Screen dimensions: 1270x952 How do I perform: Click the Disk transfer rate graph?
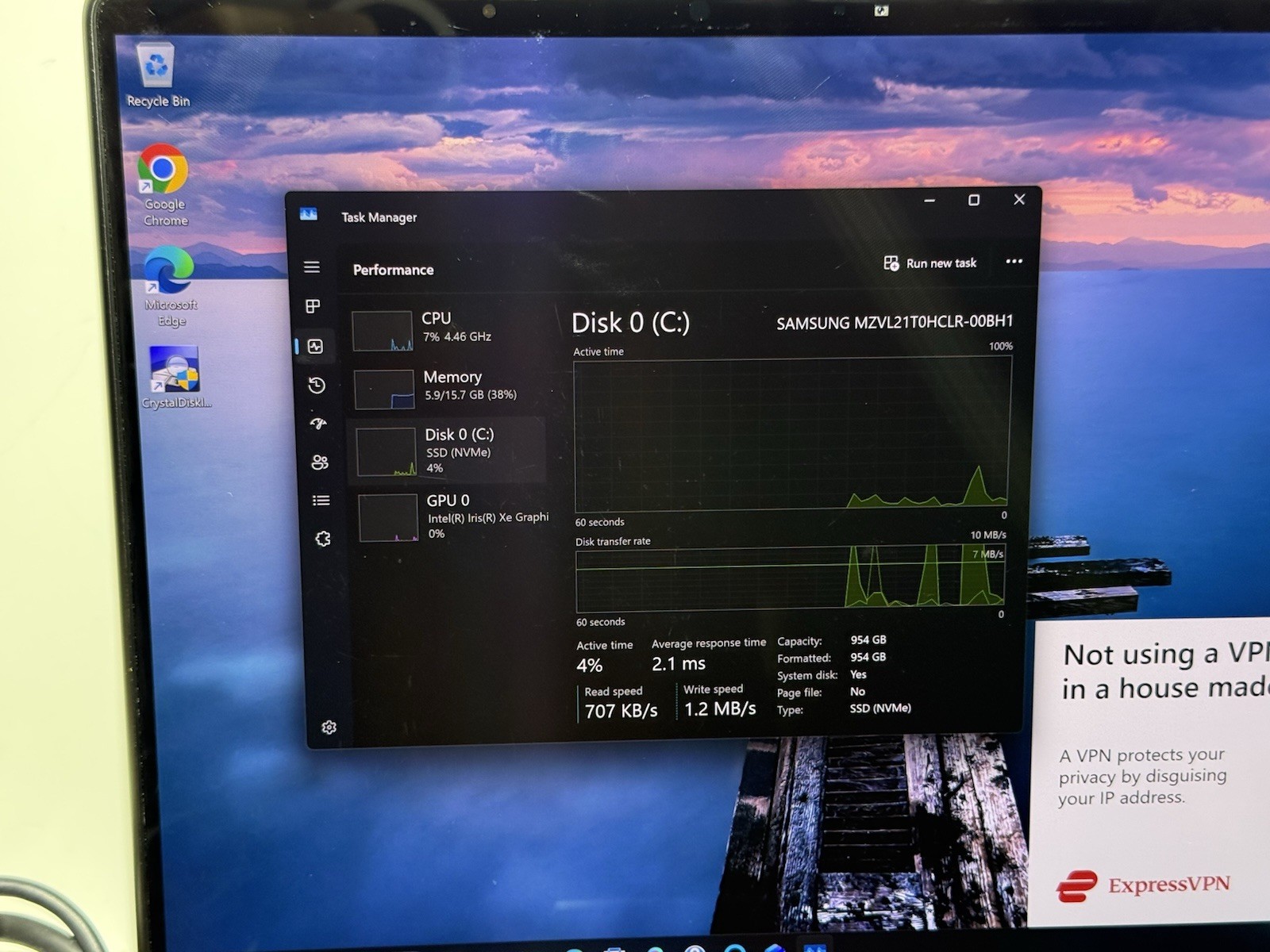tap(791, 577)
